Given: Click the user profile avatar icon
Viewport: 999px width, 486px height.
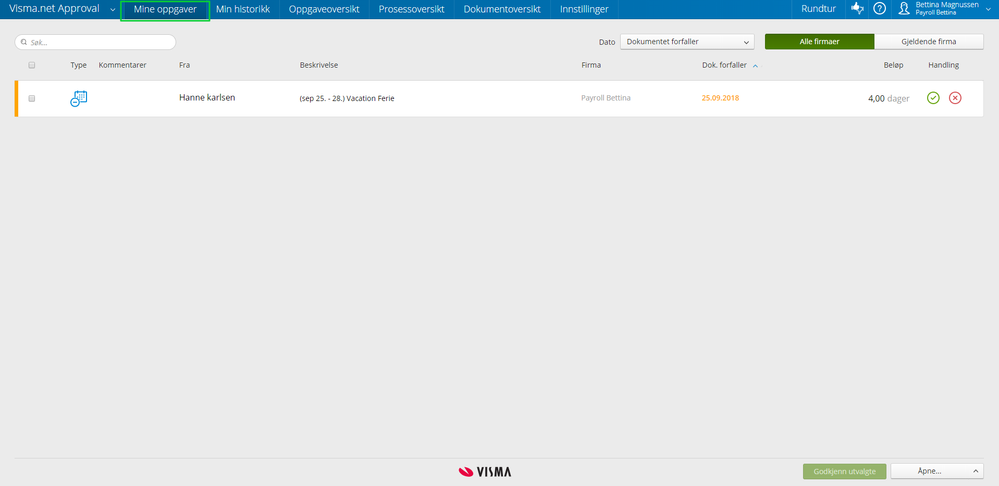Looking at the screenshot, I should [903, 9].
